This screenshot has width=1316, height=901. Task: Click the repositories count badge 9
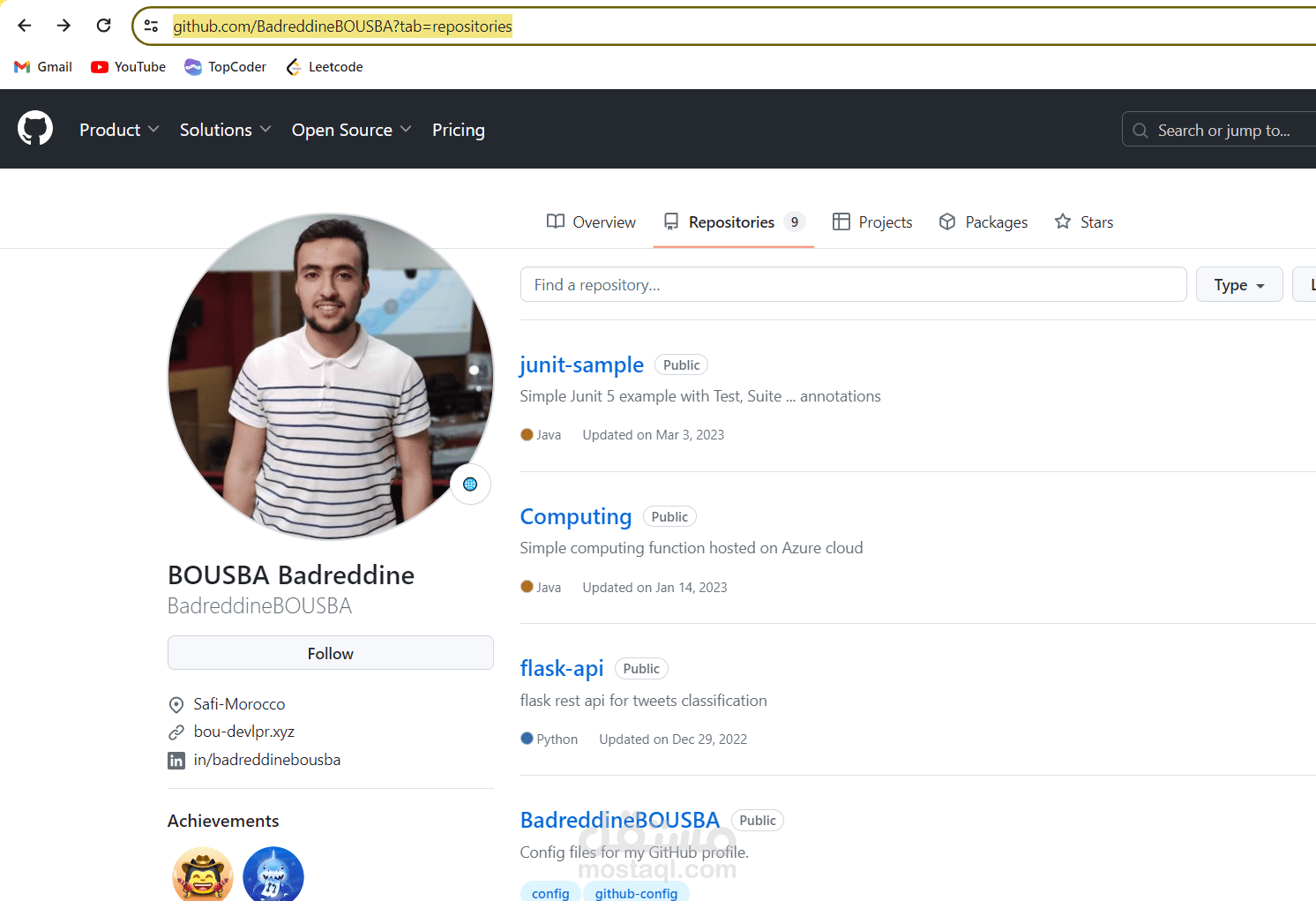click(795, 221)
